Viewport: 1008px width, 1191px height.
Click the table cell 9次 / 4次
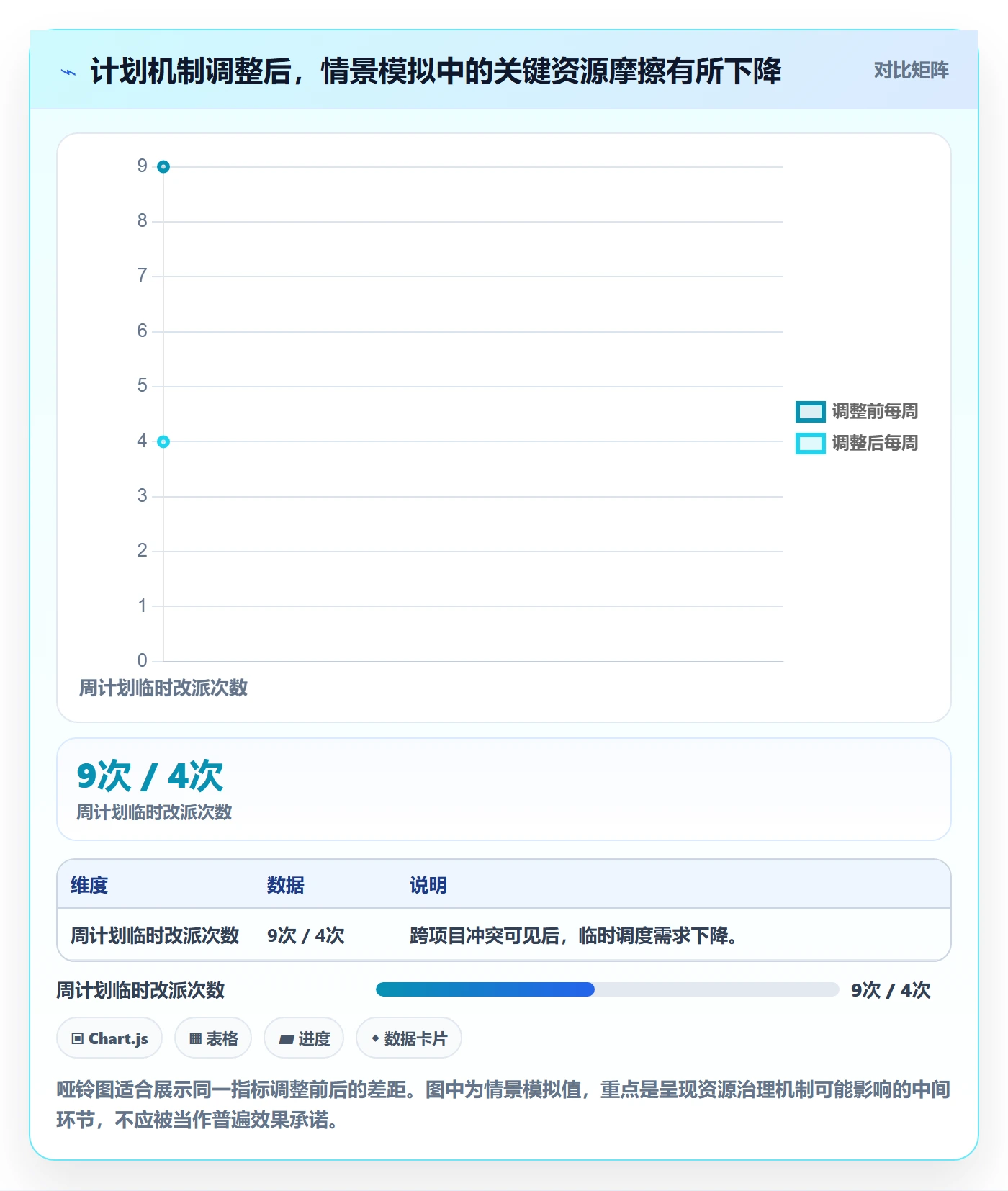[x=306, y=935]
